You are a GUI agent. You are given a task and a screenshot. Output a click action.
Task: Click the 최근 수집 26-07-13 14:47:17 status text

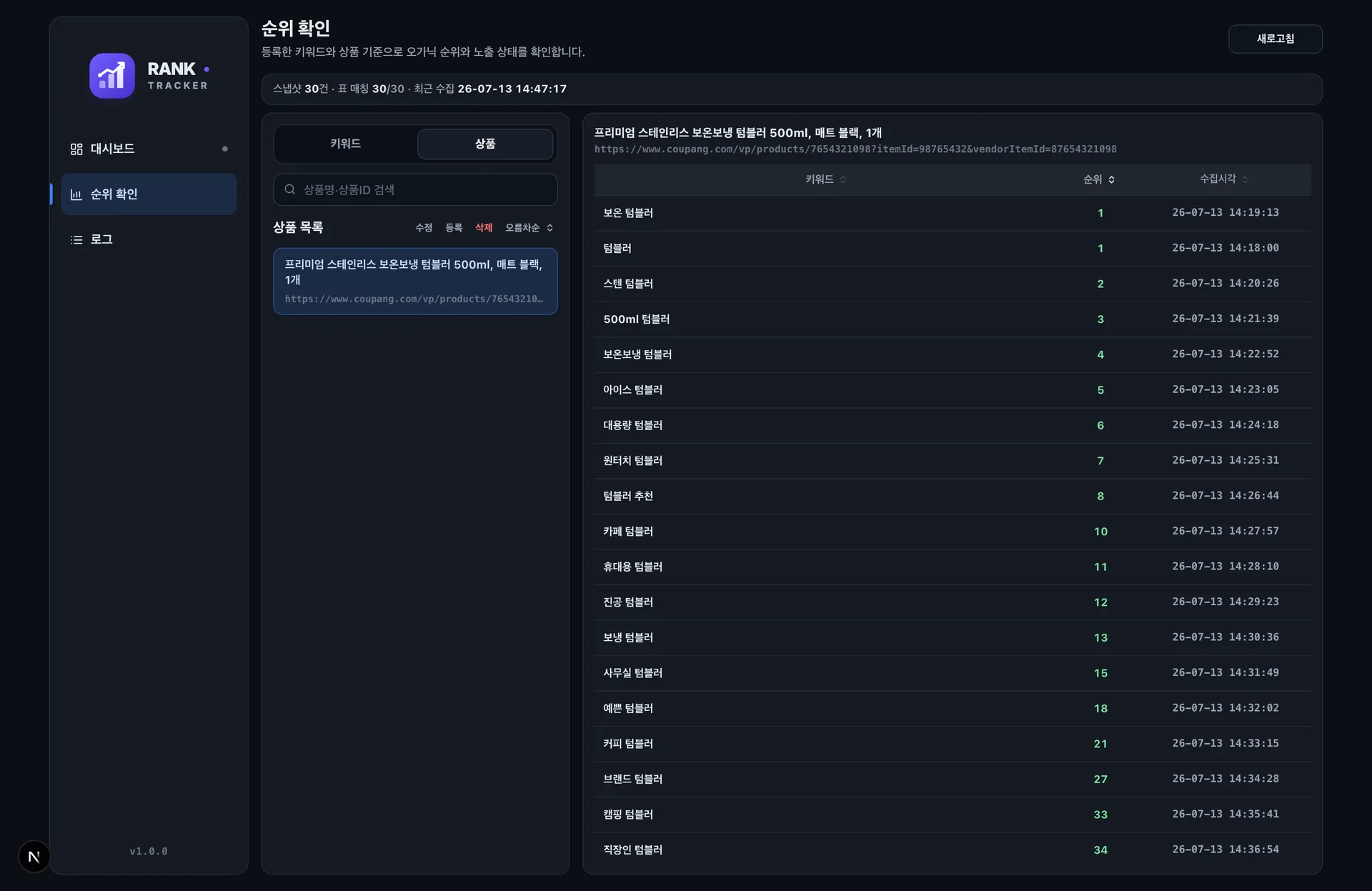click(490, 89)
